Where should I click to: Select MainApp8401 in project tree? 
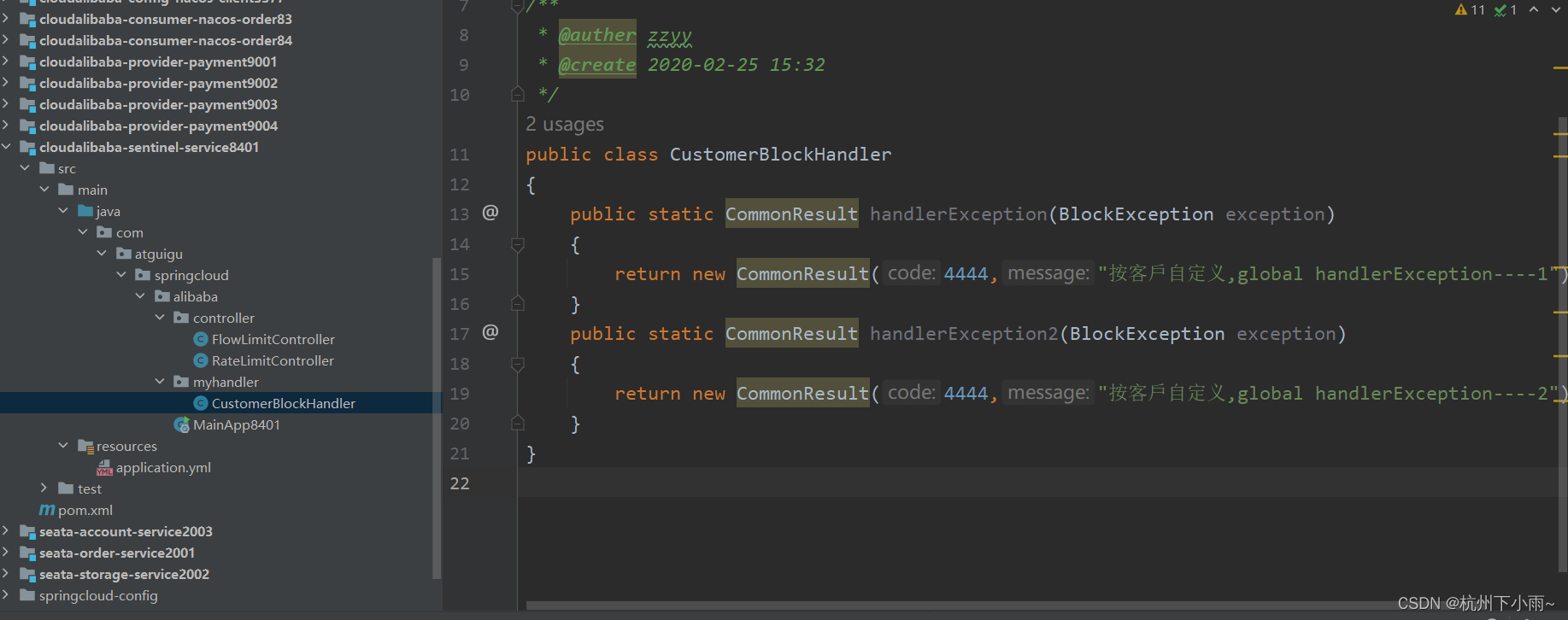(236, 424)
